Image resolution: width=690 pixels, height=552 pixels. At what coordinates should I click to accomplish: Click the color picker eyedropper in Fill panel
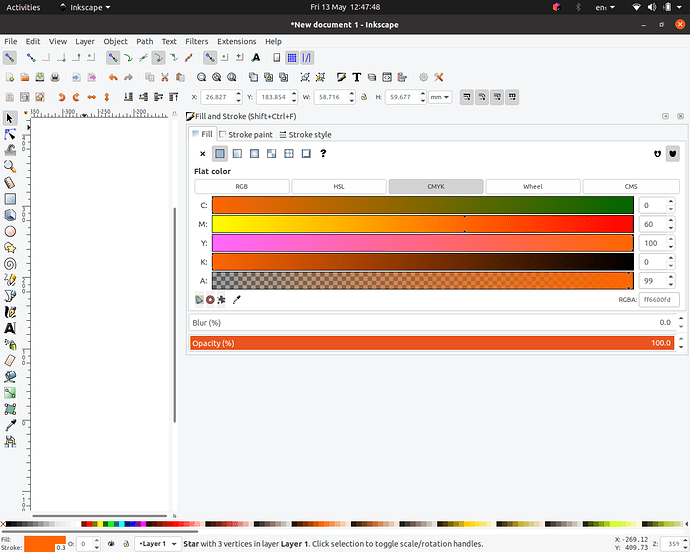pyautogui.click(x=237, y=299)
